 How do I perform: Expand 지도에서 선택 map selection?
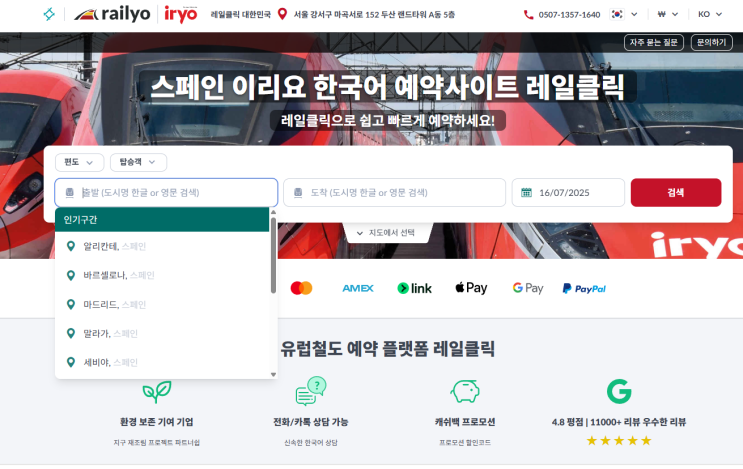click(x=386, y=233)
